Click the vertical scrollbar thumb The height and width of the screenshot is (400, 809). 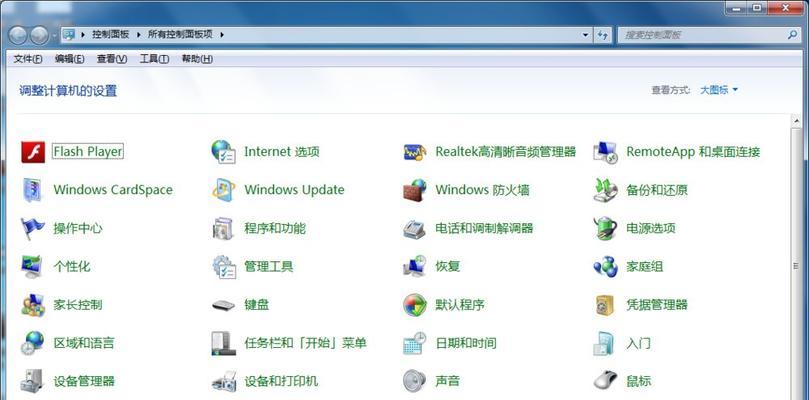coord(796,266)
